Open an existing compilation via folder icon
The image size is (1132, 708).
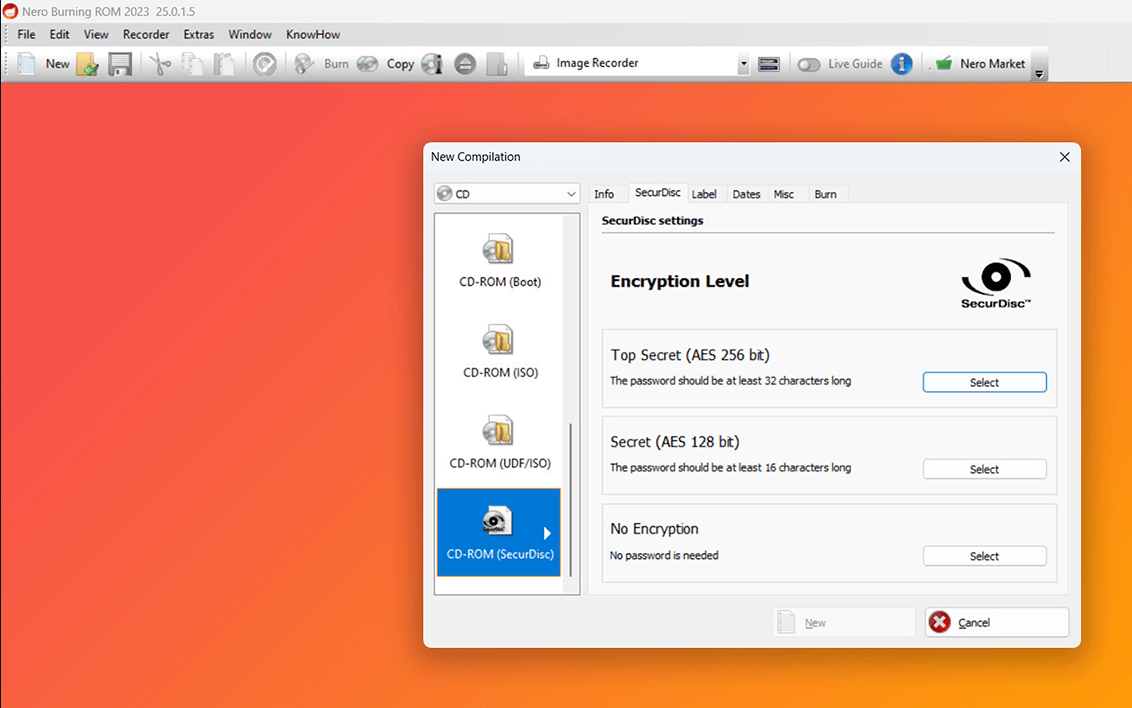[87, 64]
